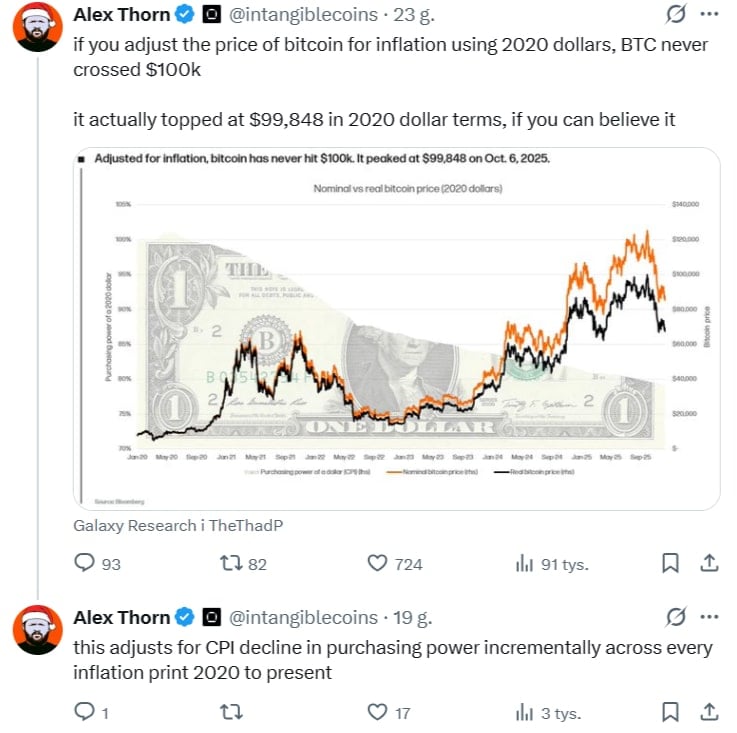Open the @intangiblecoins handle on first tweet
Viewport: 737px width, 733px height.
304,15
